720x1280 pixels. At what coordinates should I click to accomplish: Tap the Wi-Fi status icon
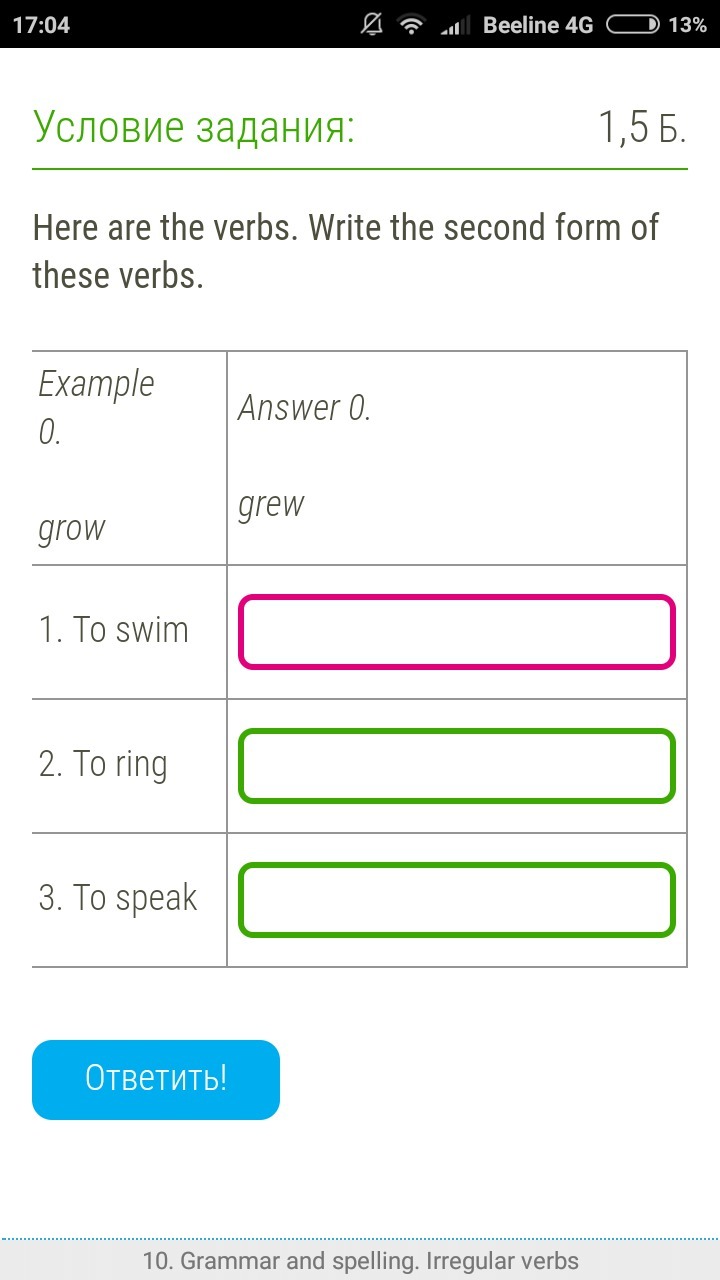(410, 25)
